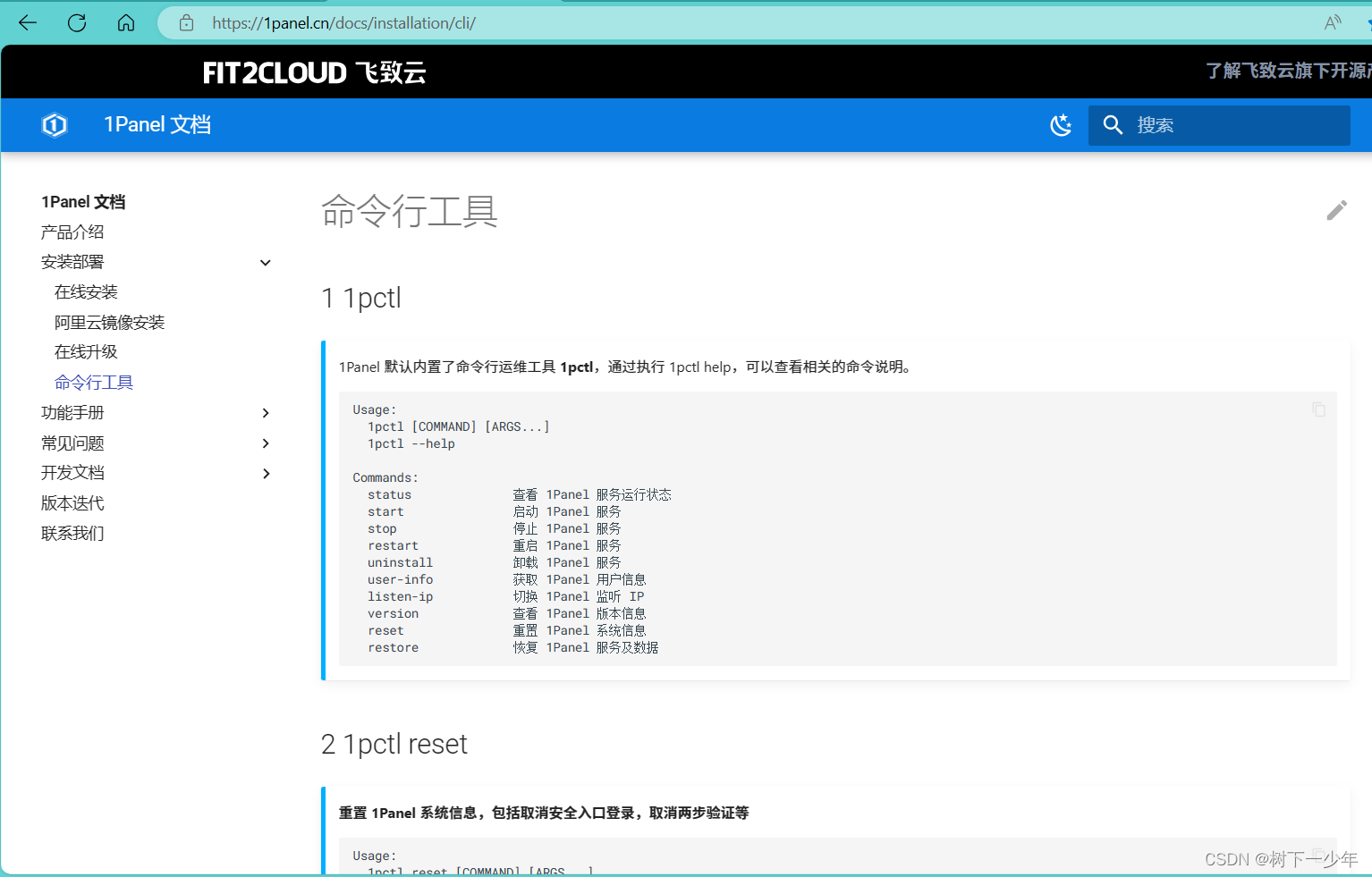Open 在线安装 sidebar page
The image size is (1372, 877).
[x=86, y=292]
